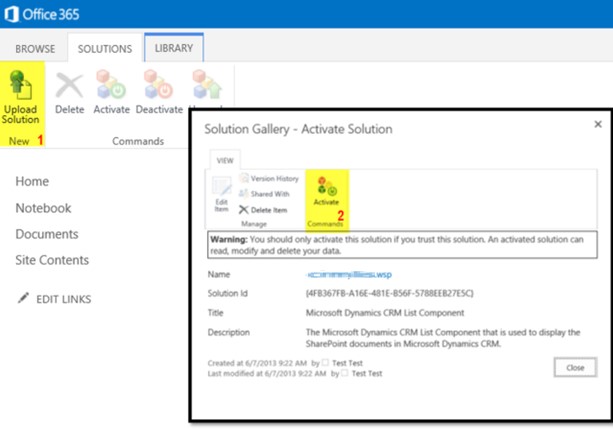
Task: Open Documents in left navigation
Action: (x=47, y=234)
